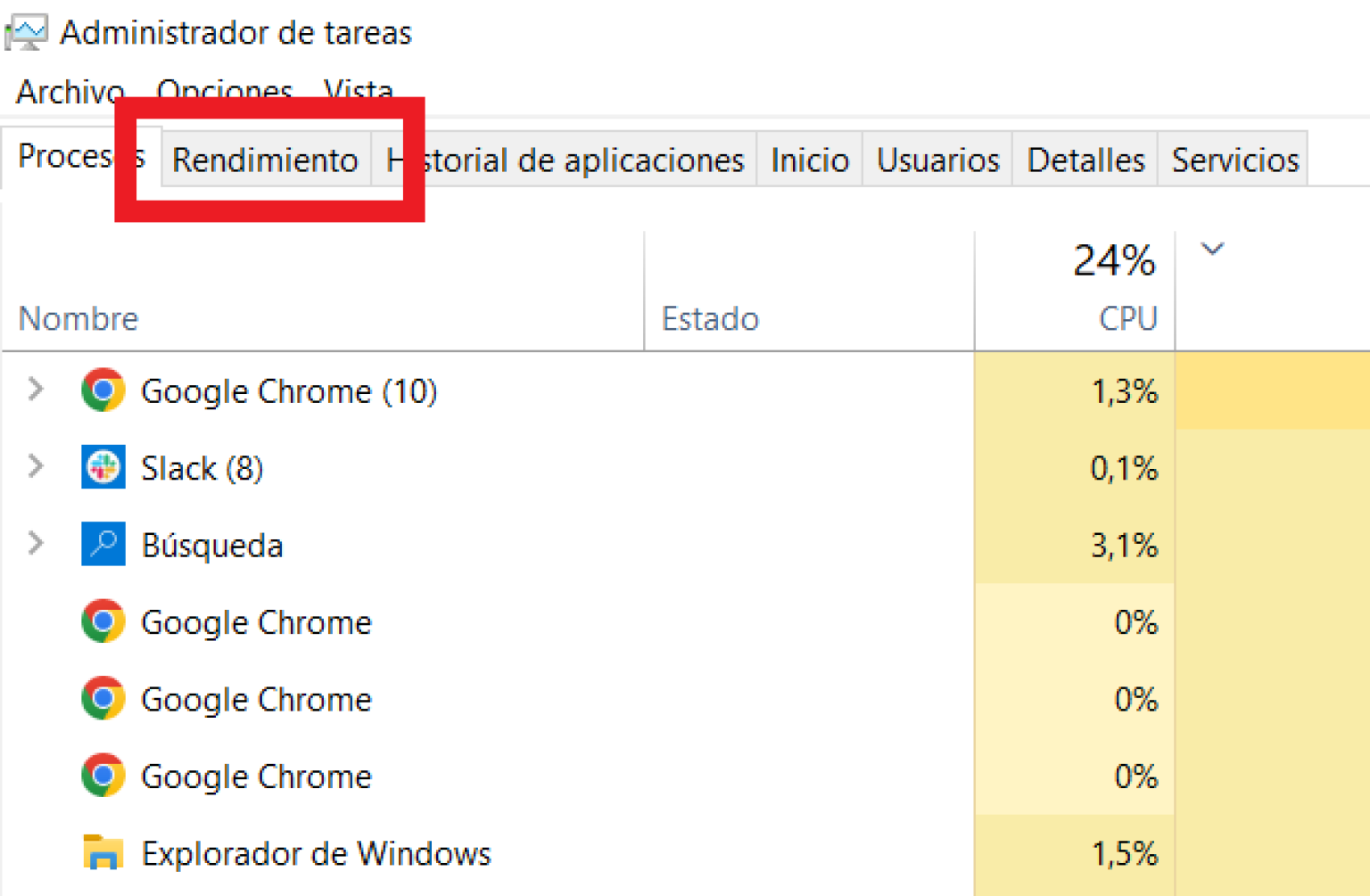Open the chevron dropdown above the CPU column
The height and width of the screenshot is (896, 1370).
point(1212,250)
